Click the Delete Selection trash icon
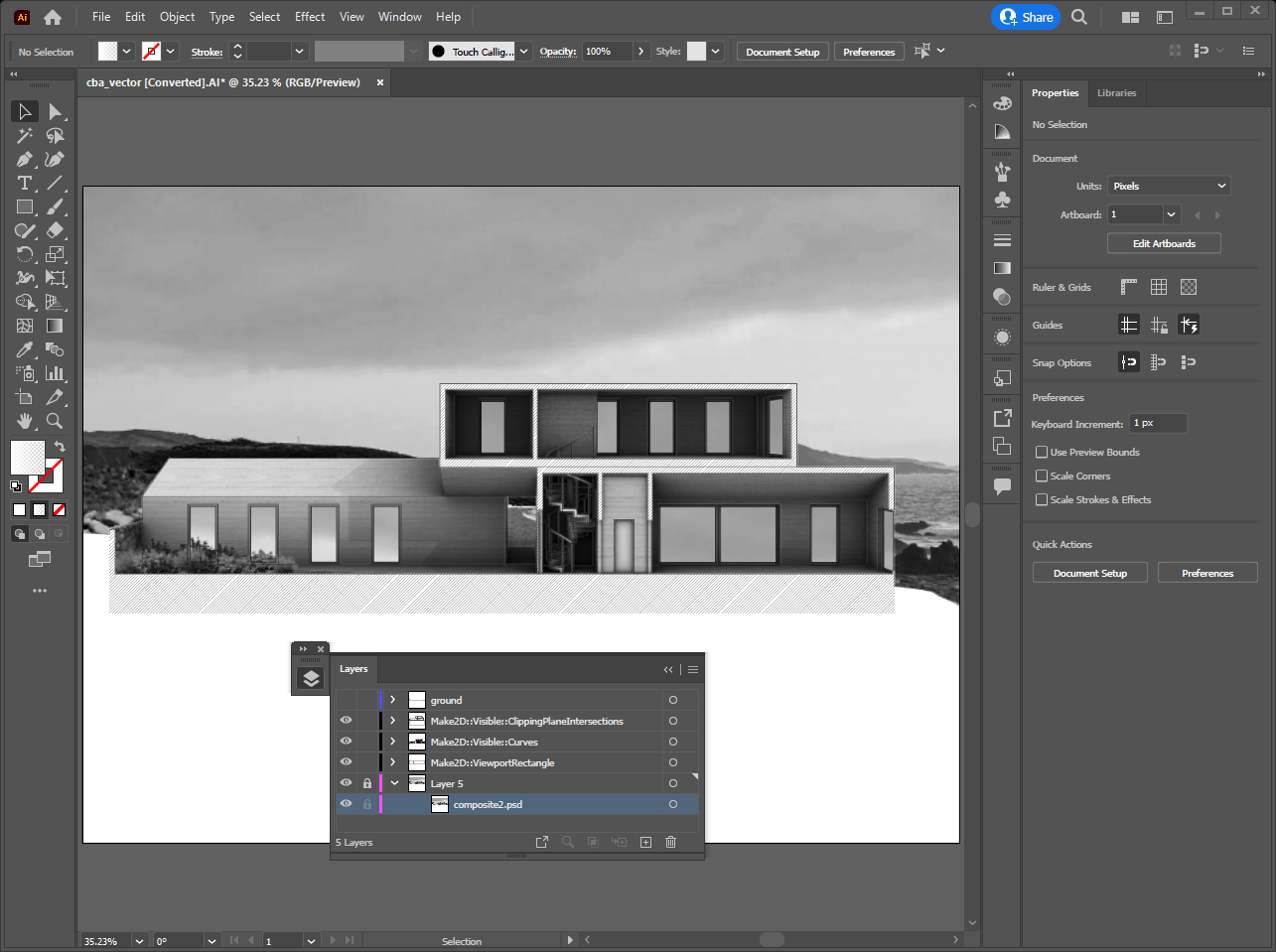This screenshot has height=952, width=1276. [670, 842]
